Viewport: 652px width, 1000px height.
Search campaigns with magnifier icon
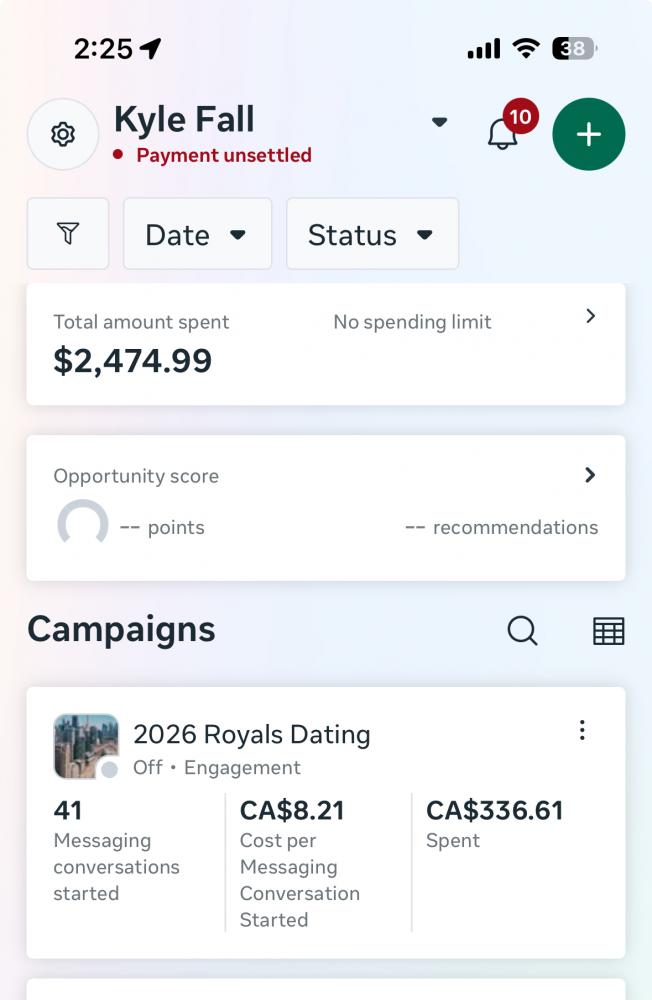522,631
